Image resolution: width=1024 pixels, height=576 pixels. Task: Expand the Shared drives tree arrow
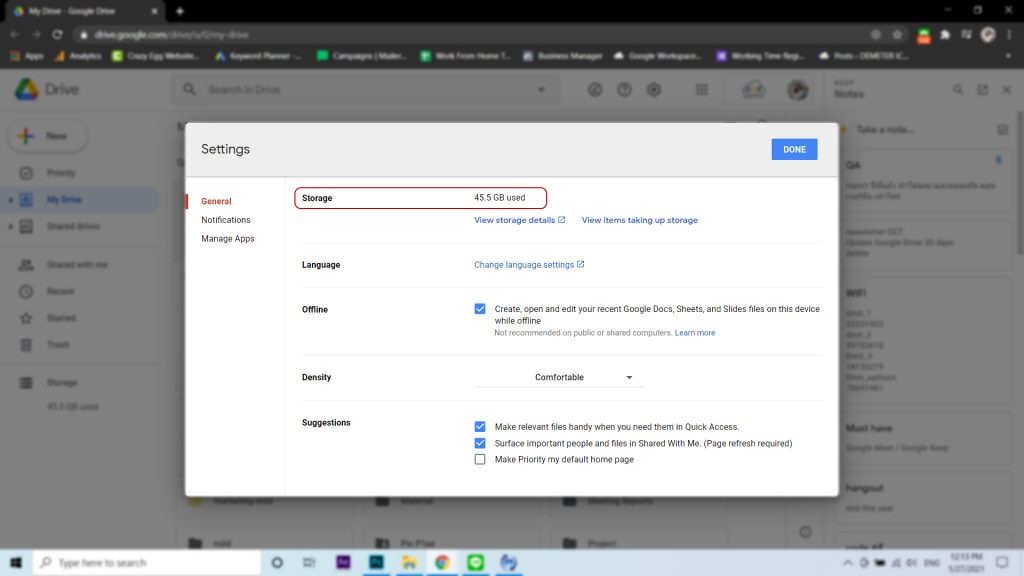10,227
